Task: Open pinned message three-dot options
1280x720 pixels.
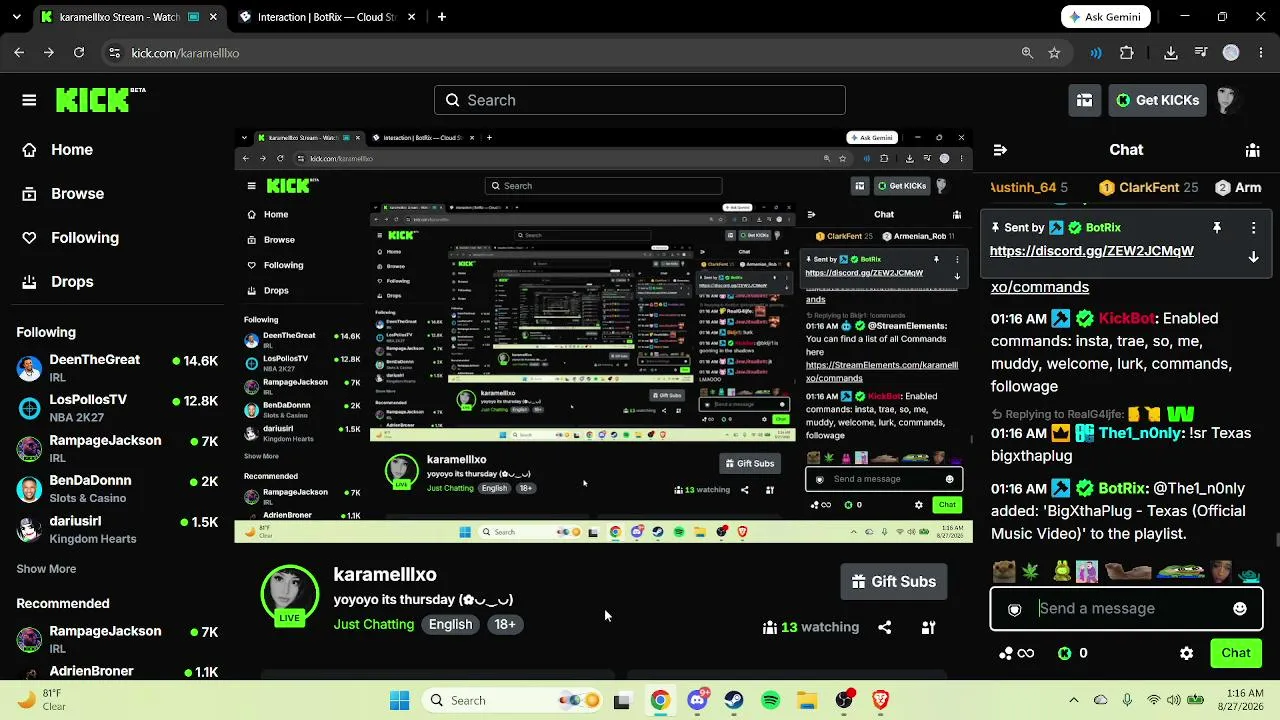Action: 1253,228
